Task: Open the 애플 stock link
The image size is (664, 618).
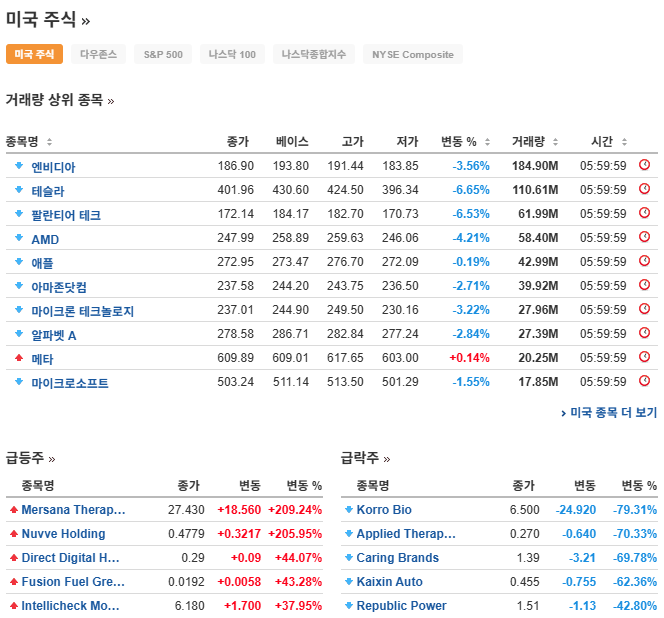Action: point(42,263)
